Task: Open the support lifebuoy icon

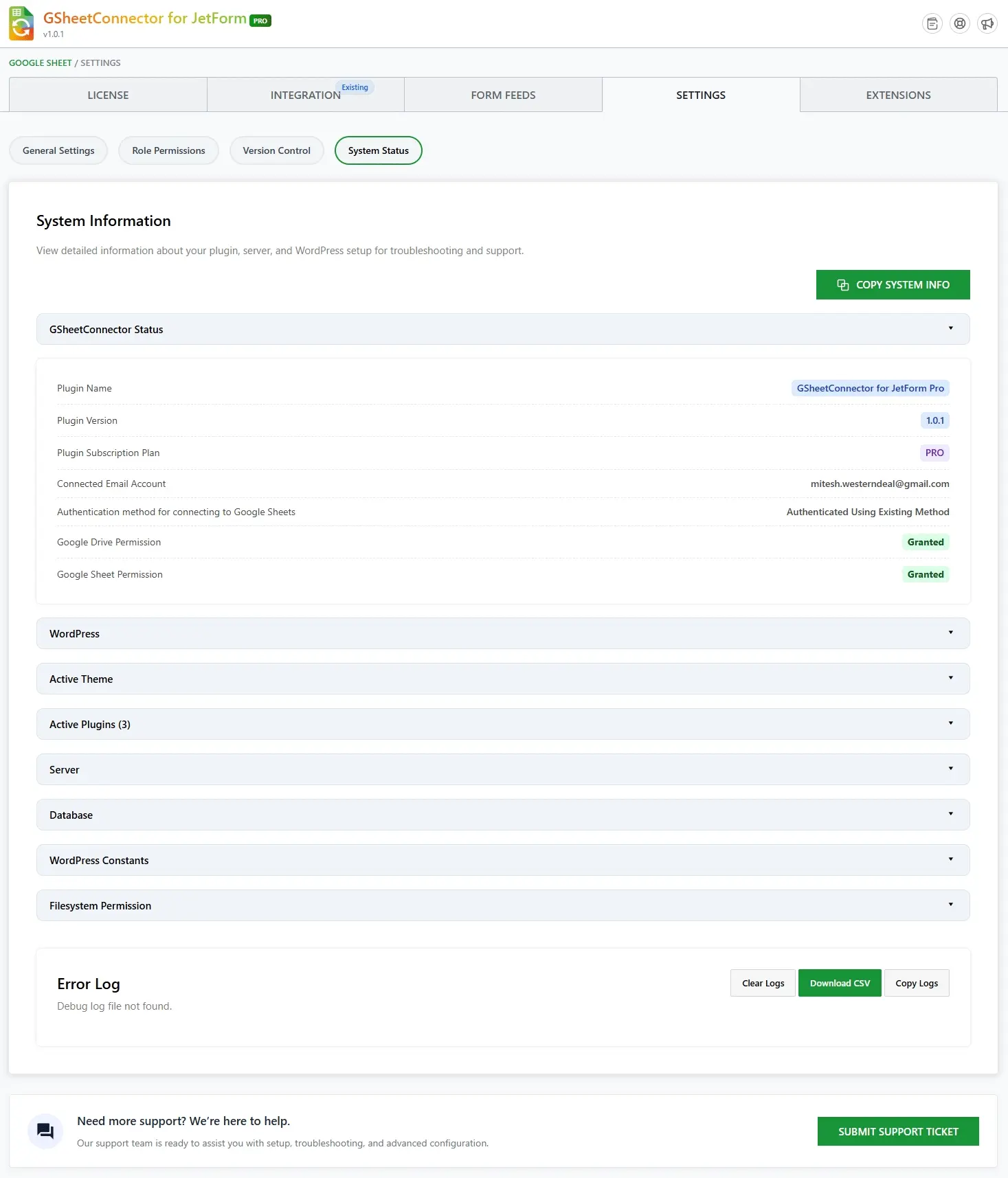Action: [x=959, y=24]
